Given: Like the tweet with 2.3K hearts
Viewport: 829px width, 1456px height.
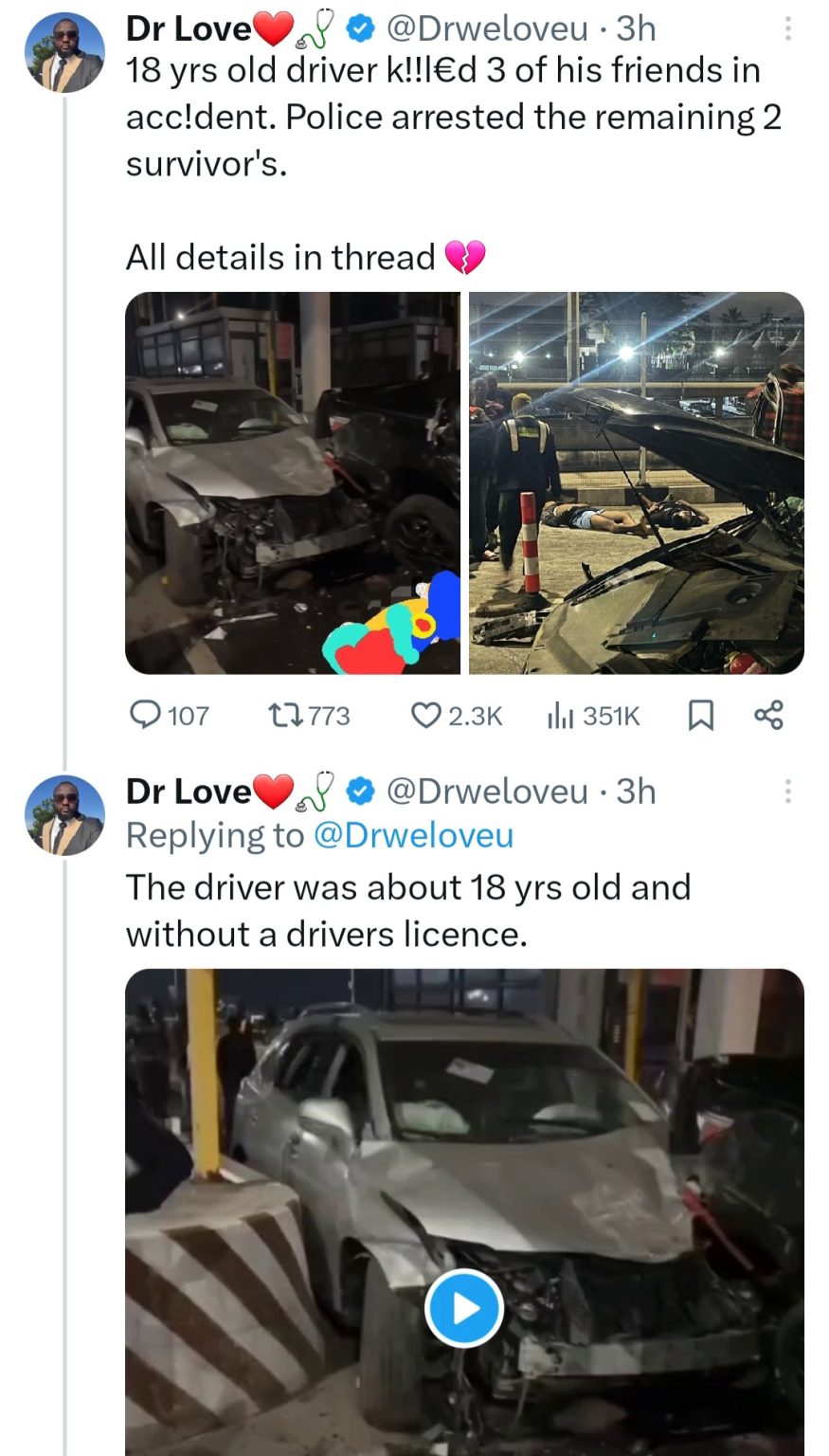Looking at the screenshot, I should coord(425,715).
